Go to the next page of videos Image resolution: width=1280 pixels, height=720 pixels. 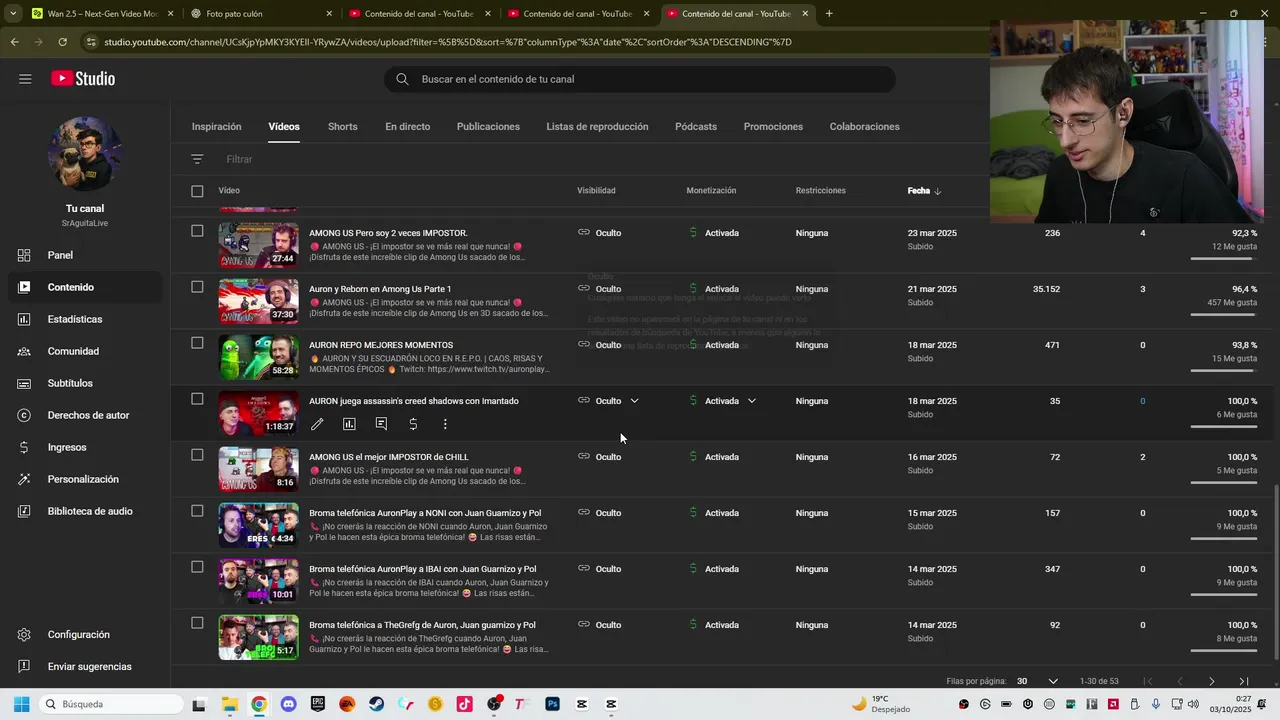pyautogui.click(x=1211, y=681)
